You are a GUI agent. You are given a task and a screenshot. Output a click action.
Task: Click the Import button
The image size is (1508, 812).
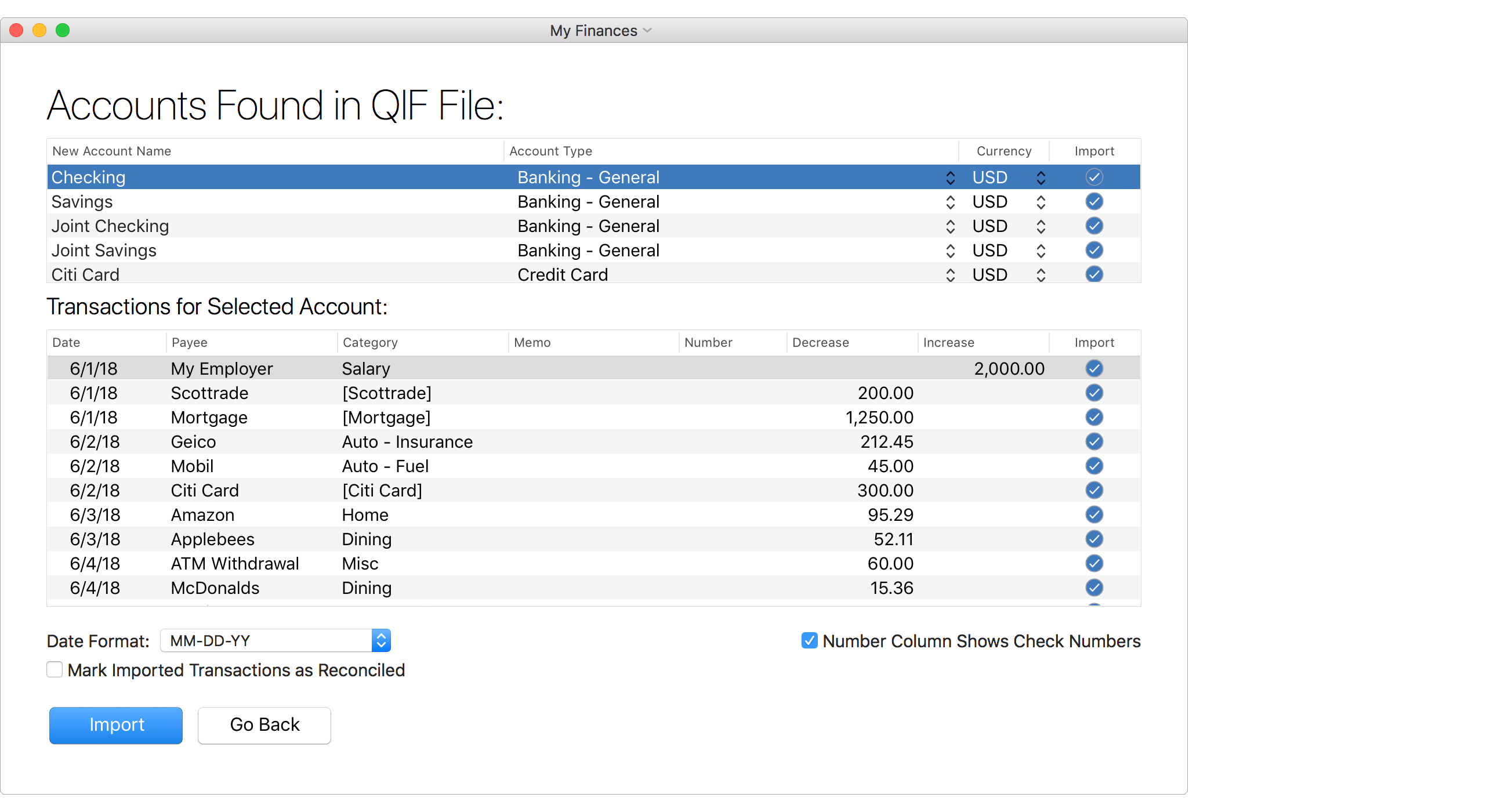tap(115, 725)
